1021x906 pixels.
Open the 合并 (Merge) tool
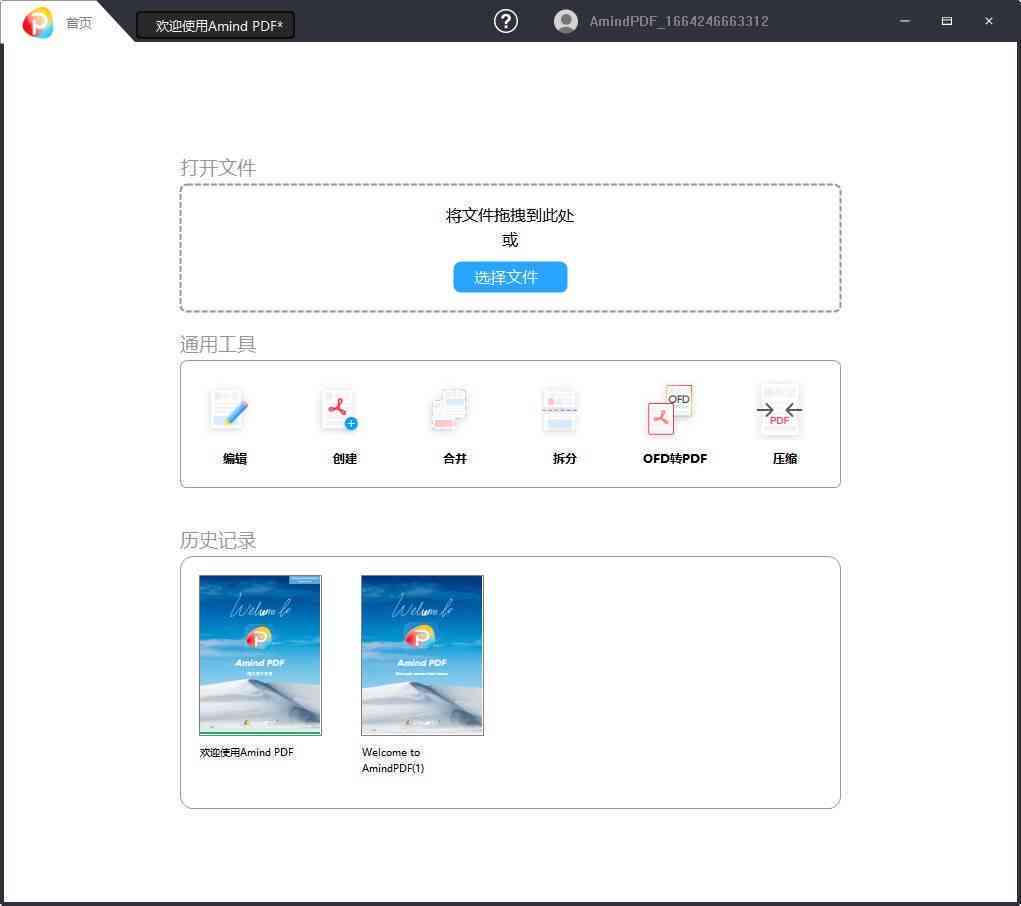(x=450, y=410)
